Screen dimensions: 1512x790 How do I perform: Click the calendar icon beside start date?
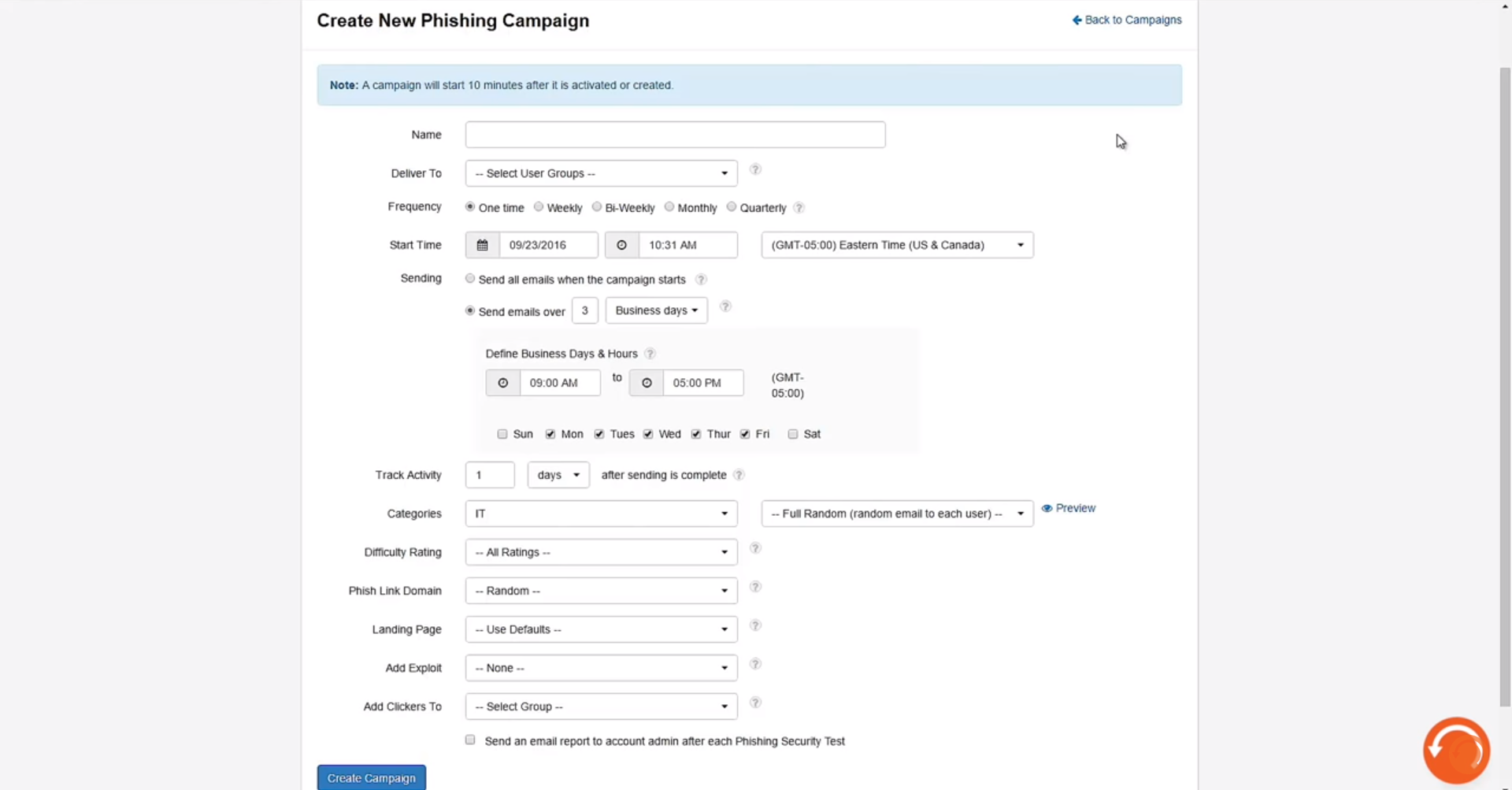pos(482,245)
